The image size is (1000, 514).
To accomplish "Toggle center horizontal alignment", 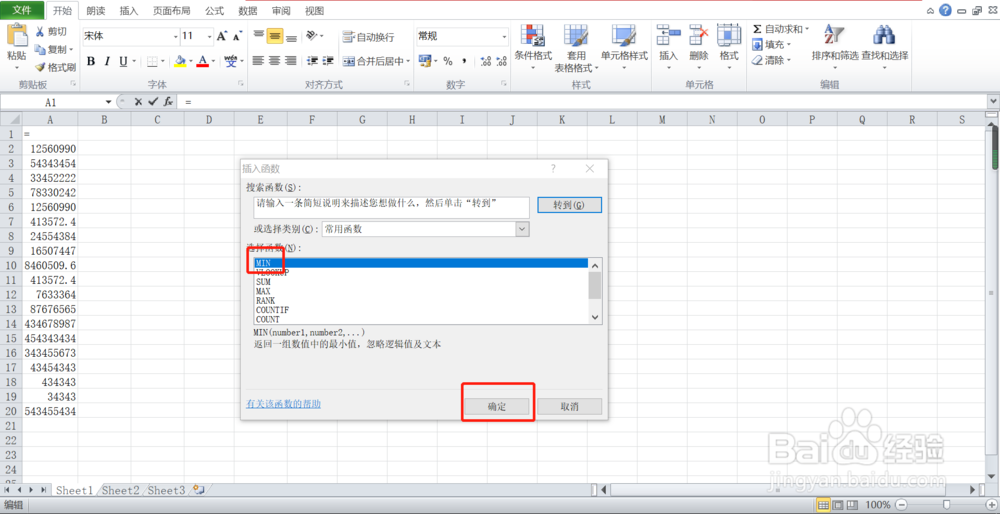I will point(275,61).
